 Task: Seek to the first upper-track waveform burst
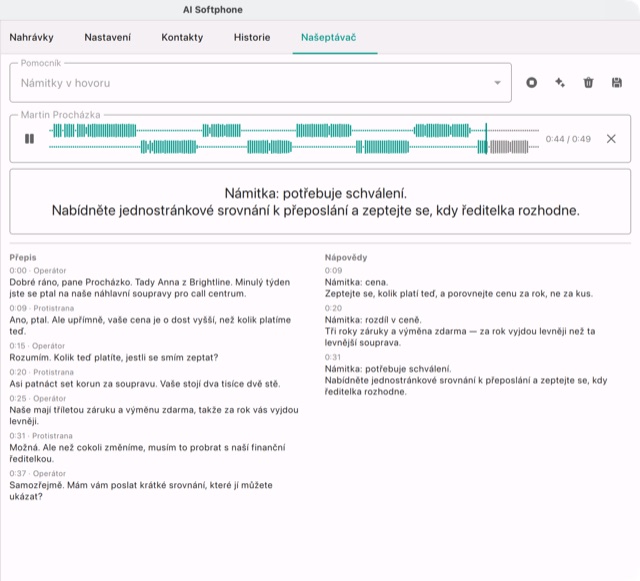point(94,131)
